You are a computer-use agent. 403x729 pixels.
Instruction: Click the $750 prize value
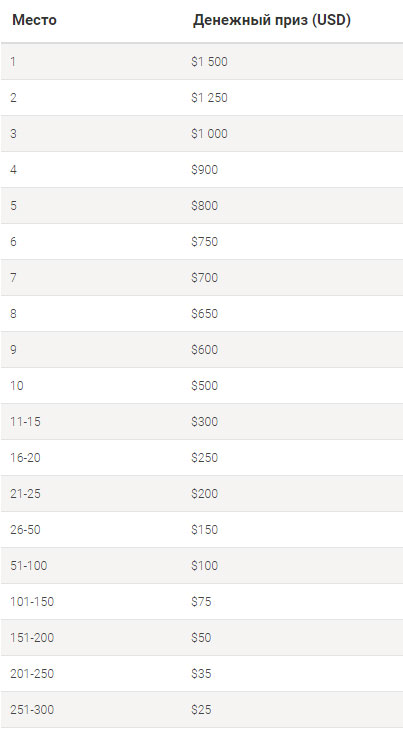205,242
